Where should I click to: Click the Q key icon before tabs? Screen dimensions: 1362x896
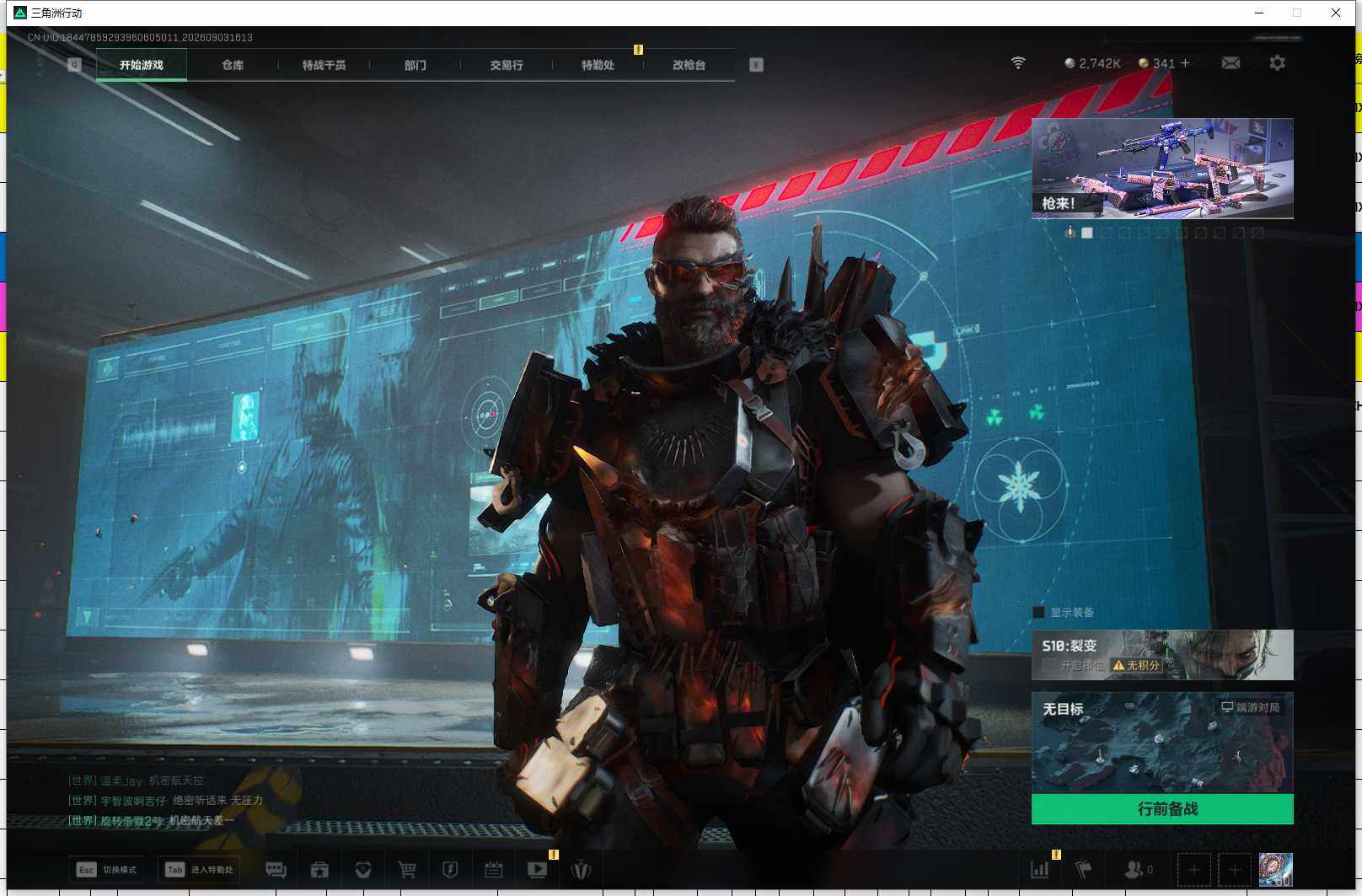(74, 65)
